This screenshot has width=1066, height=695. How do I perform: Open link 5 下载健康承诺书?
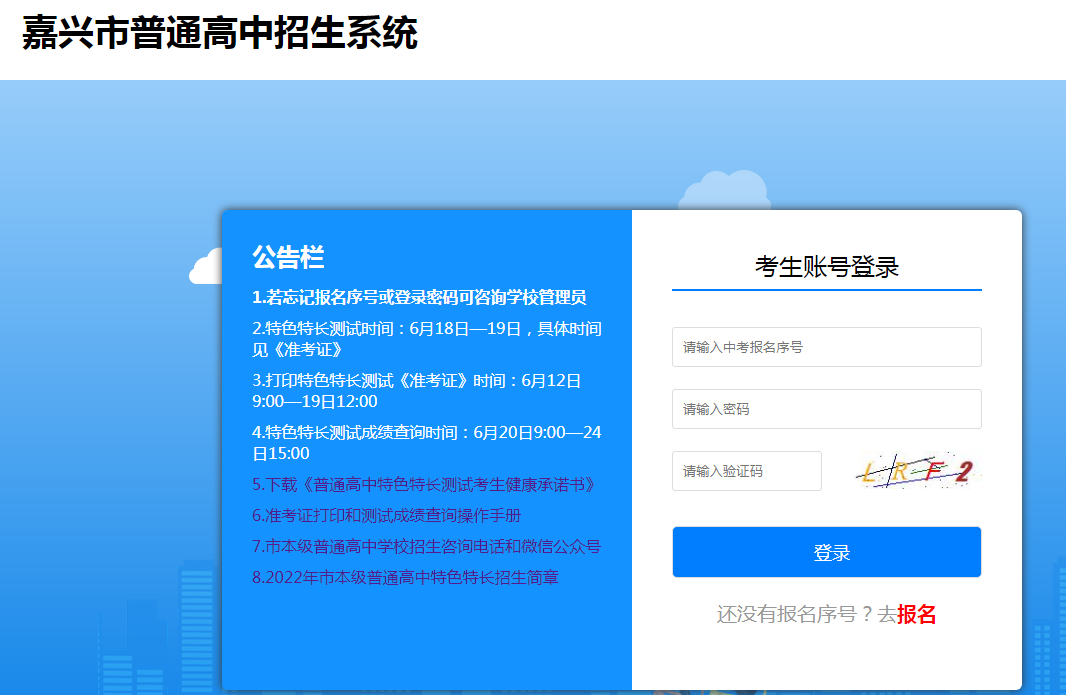425,485
